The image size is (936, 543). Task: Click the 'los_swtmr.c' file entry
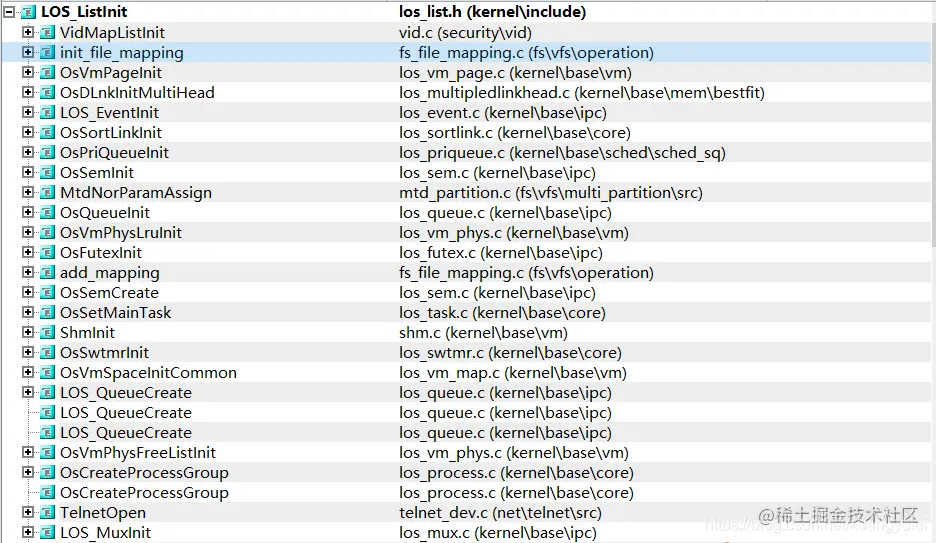[510, 353]
